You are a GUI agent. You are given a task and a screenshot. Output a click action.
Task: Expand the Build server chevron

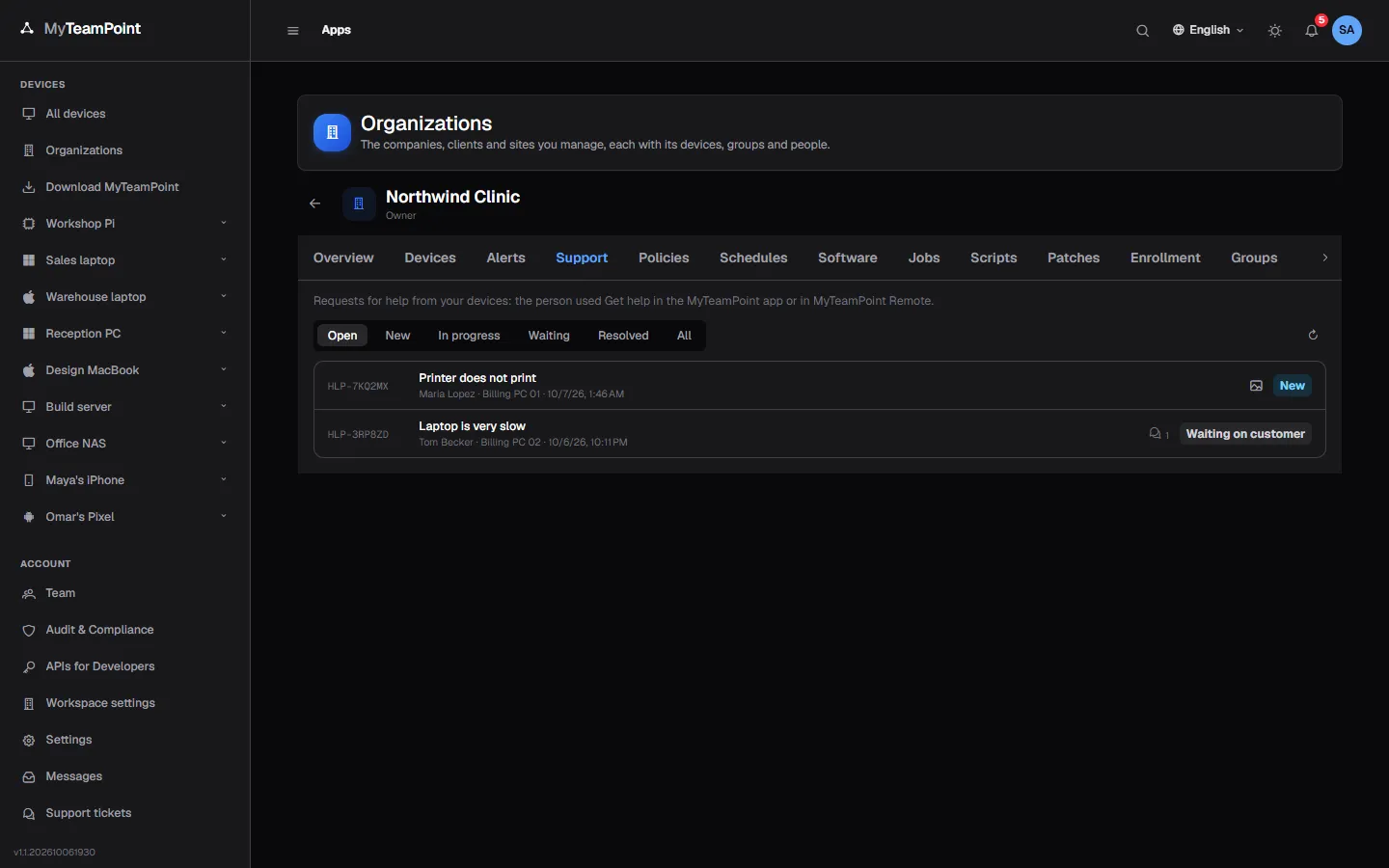[x=224, y=406]
